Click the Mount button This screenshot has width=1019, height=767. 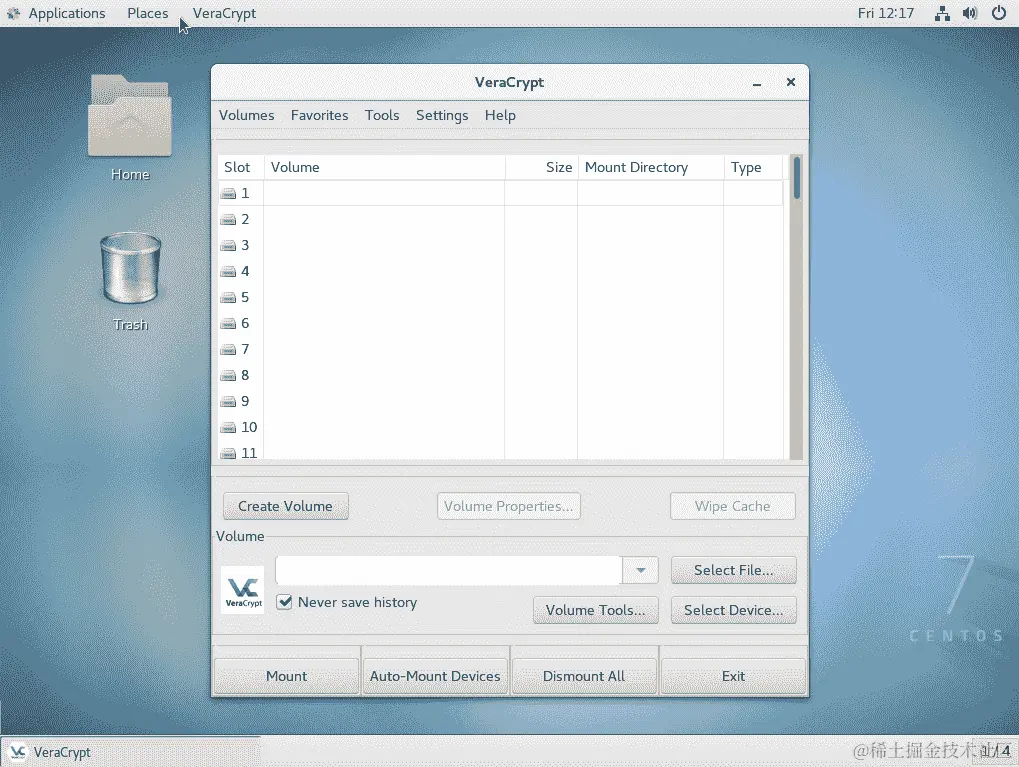click(287, 676)
